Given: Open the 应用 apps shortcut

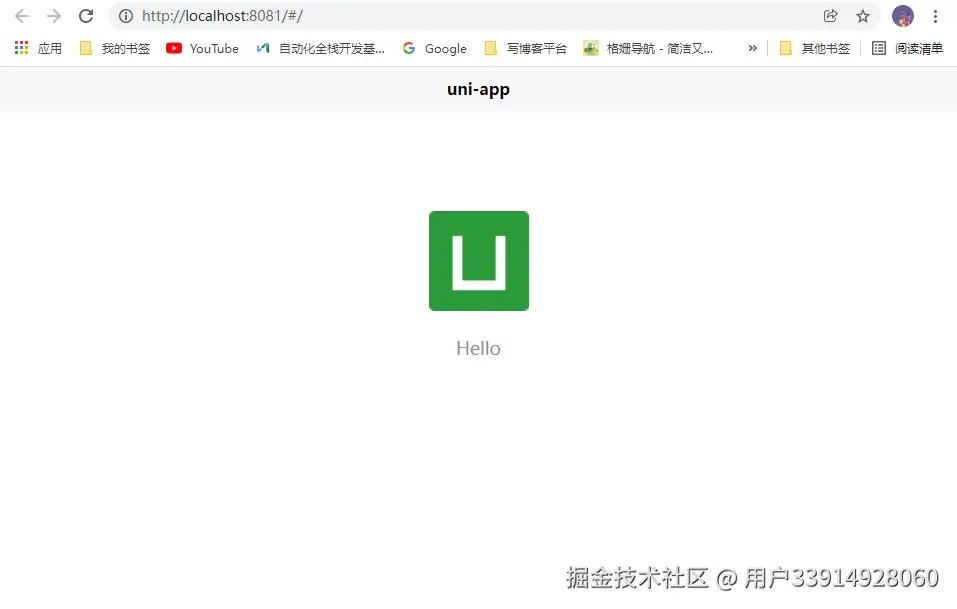Looking at the screenshot, I should point(38,48).
